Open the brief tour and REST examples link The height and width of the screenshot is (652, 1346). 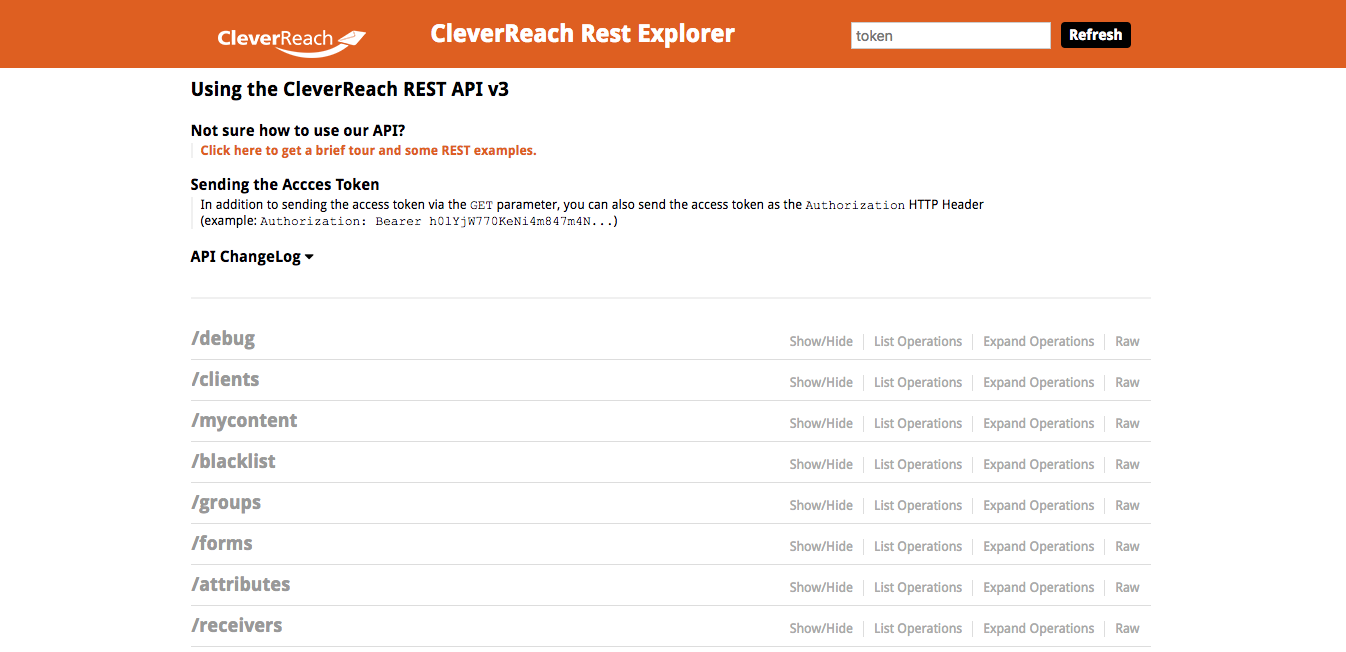368,151
